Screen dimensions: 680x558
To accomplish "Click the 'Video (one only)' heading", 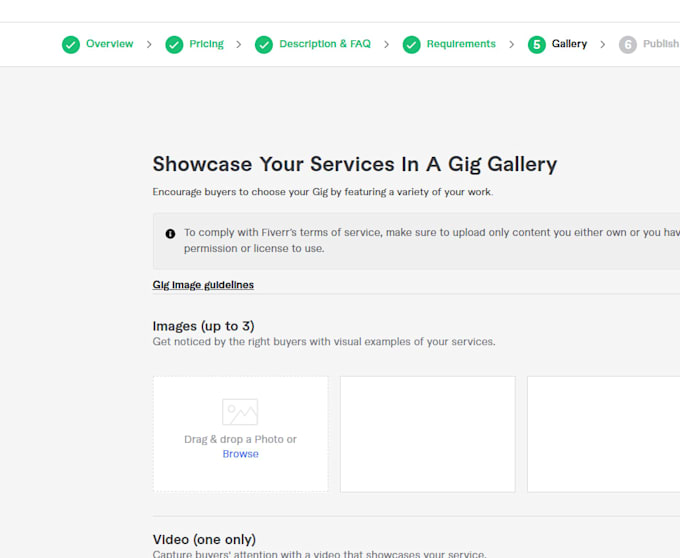I will (x=204, y=539).
